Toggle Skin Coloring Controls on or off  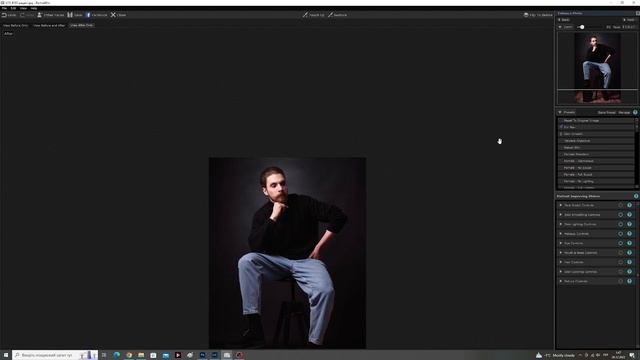[620, 271]
